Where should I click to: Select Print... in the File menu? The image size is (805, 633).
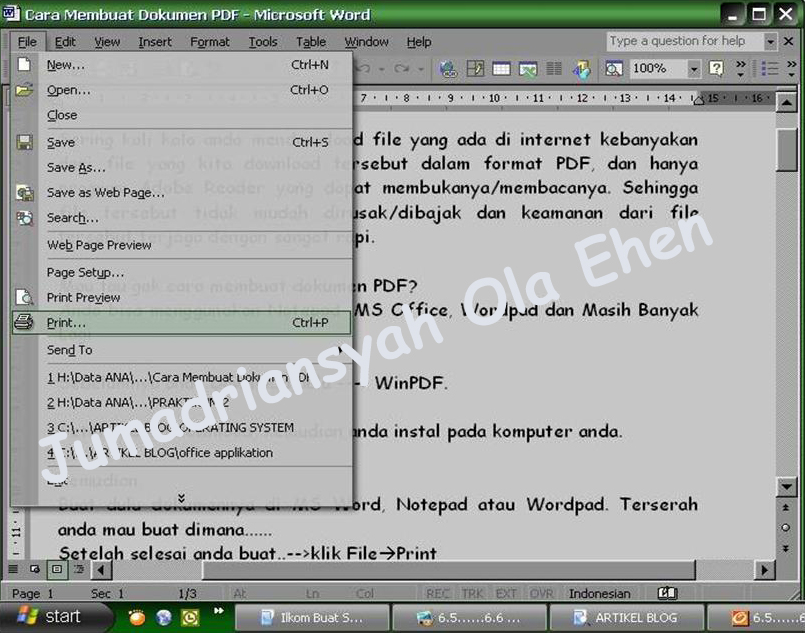click(182, 322)
